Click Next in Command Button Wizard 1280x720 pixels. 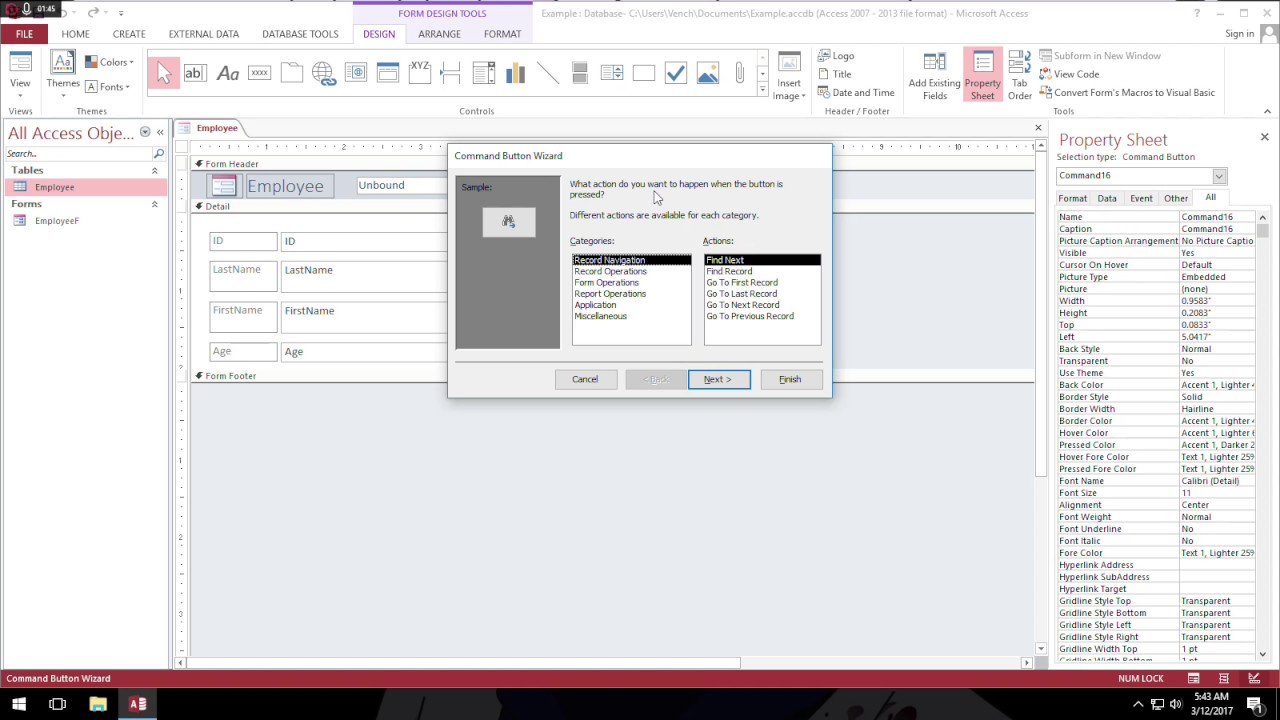pyautogui.click(x=718, y=379)
